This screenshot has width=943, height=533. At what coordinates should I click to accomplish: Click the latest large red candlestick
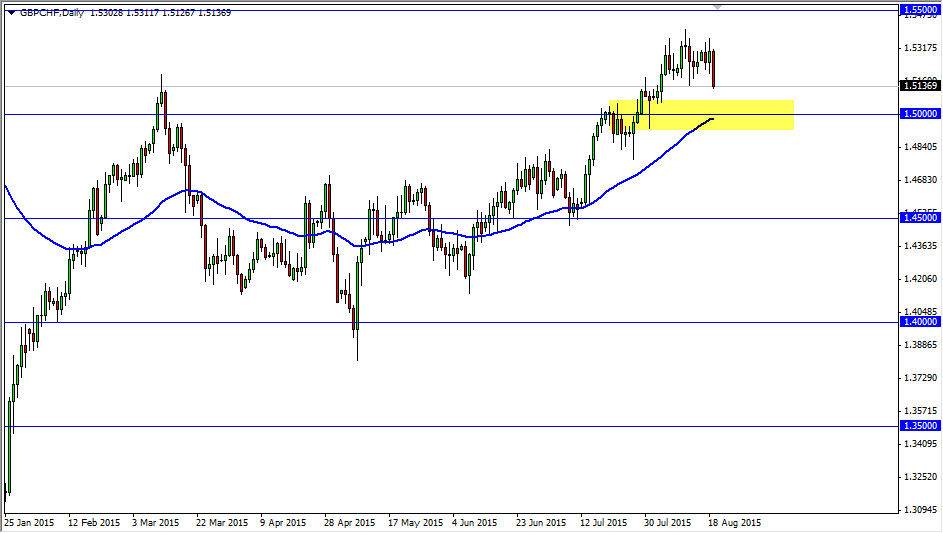pos(713,69)
